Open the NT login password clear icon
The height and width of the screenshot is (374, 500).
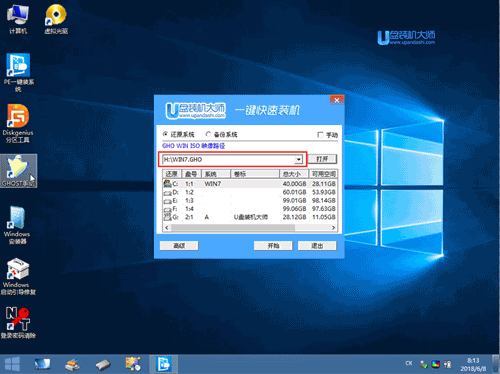pyautogui.click(x=18, y=323)
